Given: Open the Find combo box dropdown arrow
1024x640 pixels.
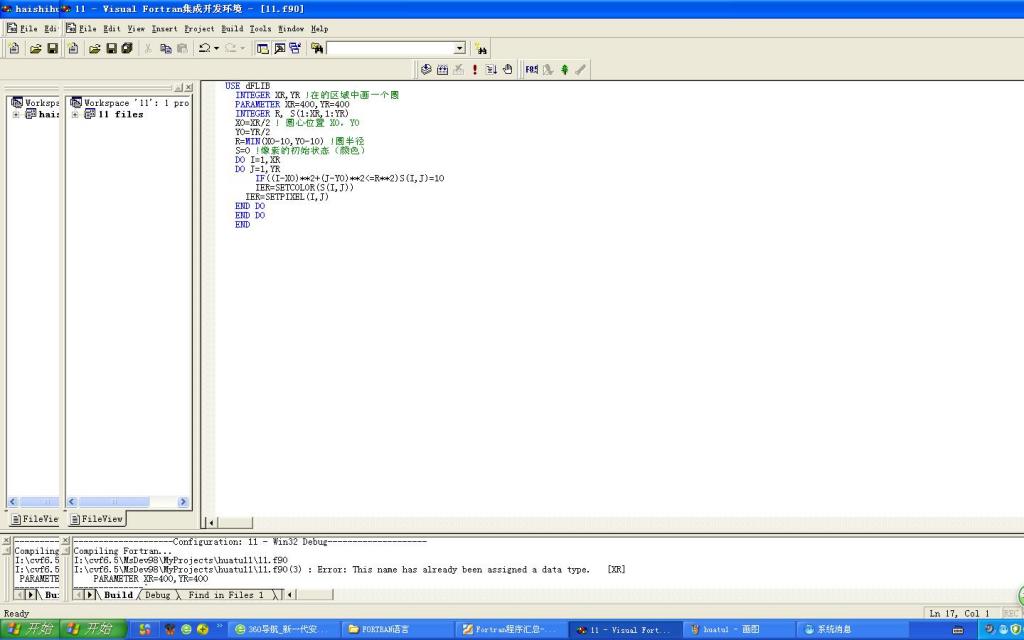Looking at the screenshot, I should point(459,48).
